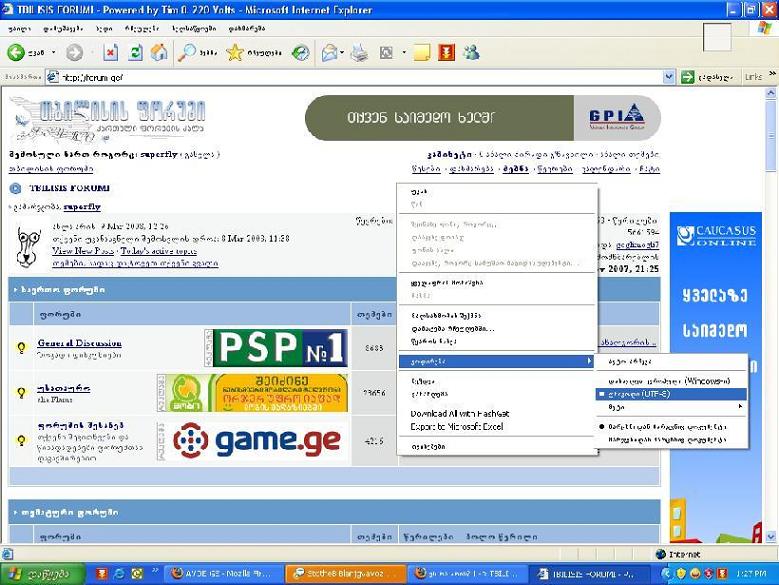
Task: Open the highlighted Encoding submenu entry
Action: point(496,361)
